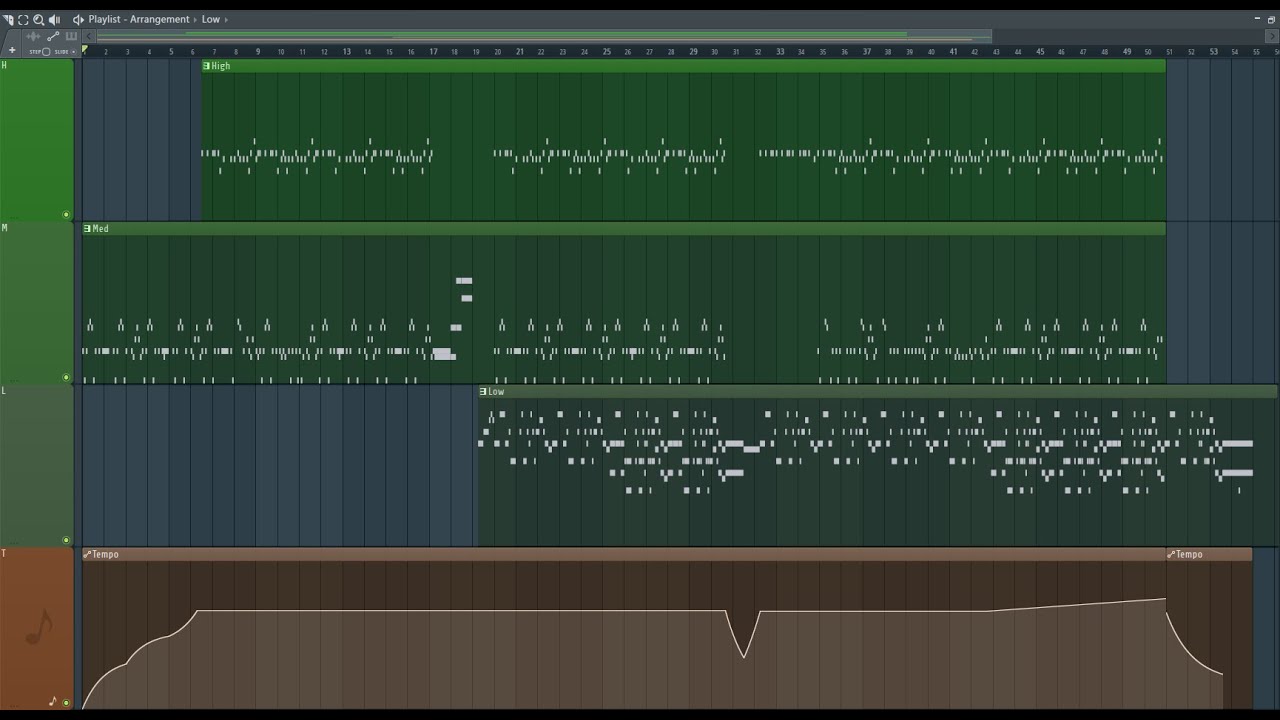1280x720 pixels.
Task: Open the Med clip's menu icon
Action: [x=87, y=229]
